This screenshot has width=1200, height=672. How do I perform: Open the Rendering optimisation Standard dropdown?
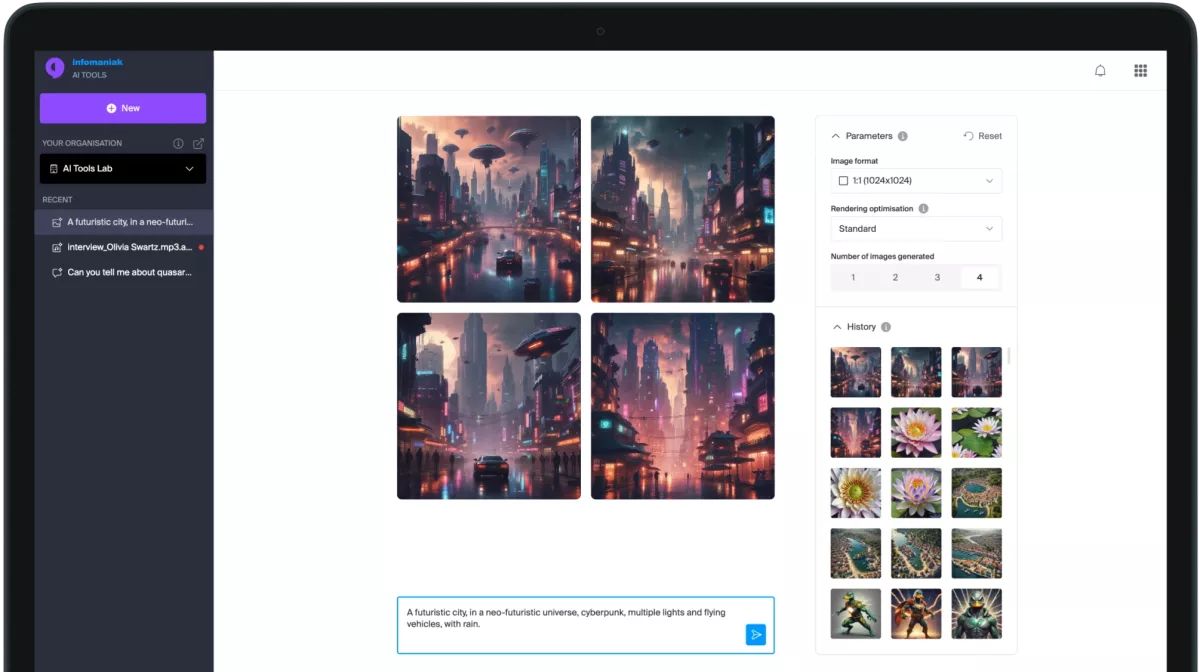[915, 229]
